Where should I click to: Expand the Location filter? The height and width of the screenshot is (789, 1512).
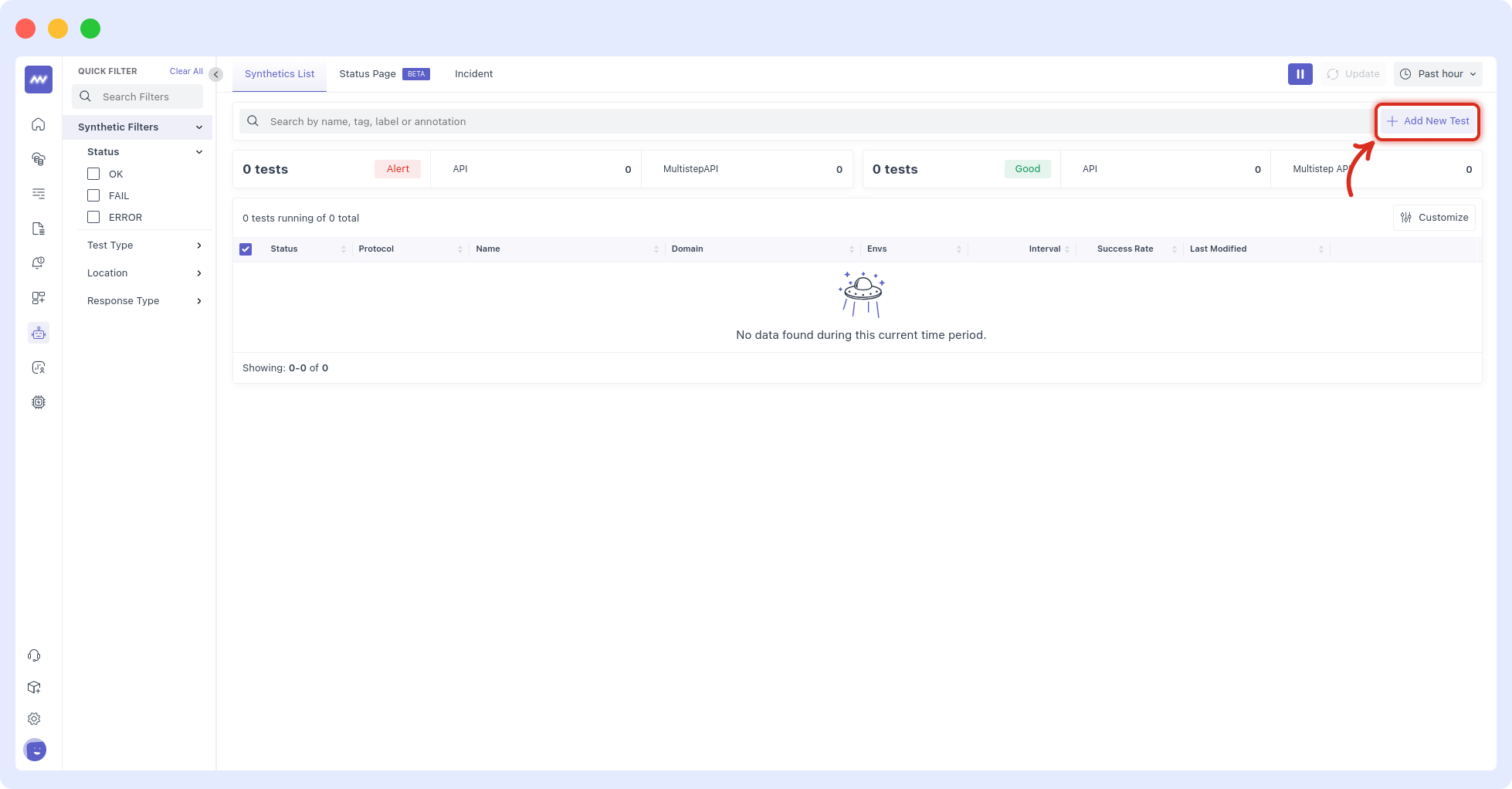pos(143,273)
